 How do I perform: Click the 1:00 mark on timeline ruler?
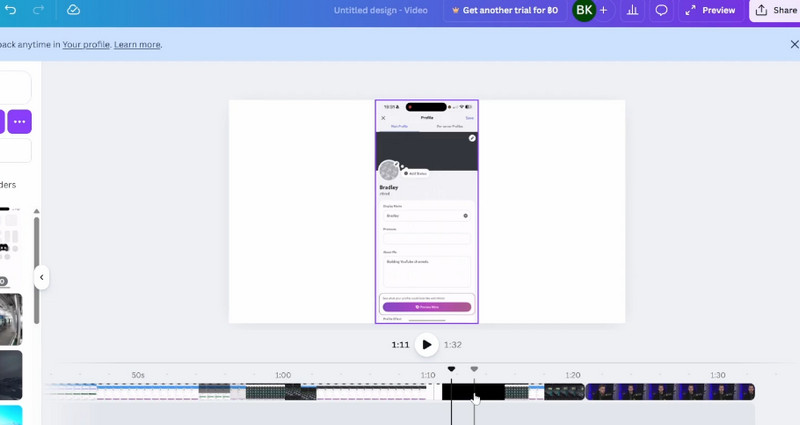tap(283, 375)
